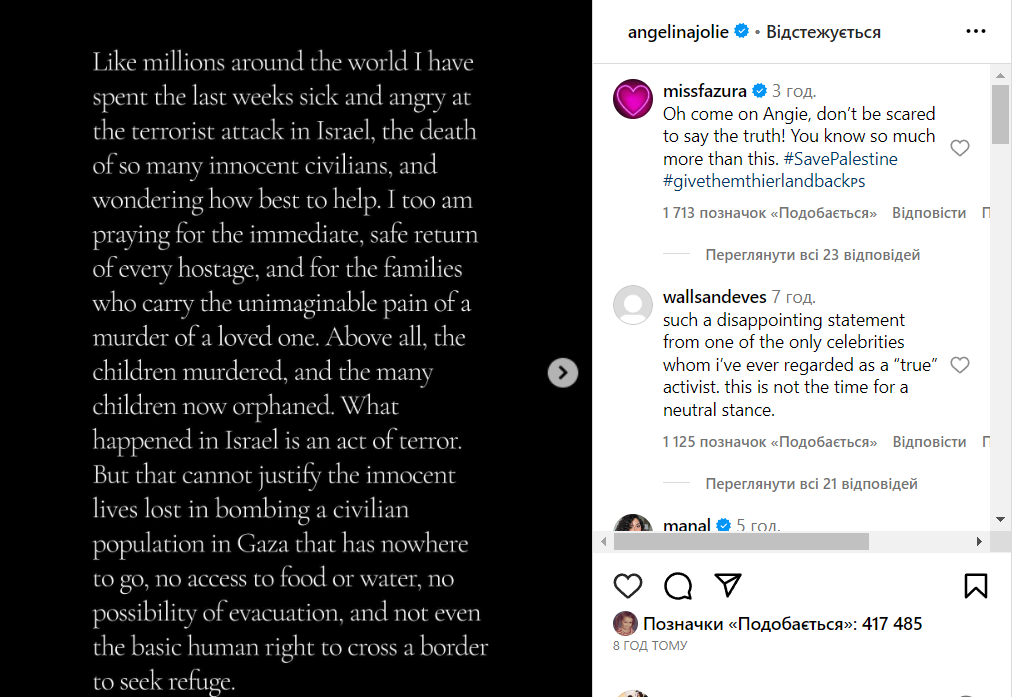Open missfazura's pink heart avatar
This screenshot has width=1016, height=697.
(x=632, y=99)
